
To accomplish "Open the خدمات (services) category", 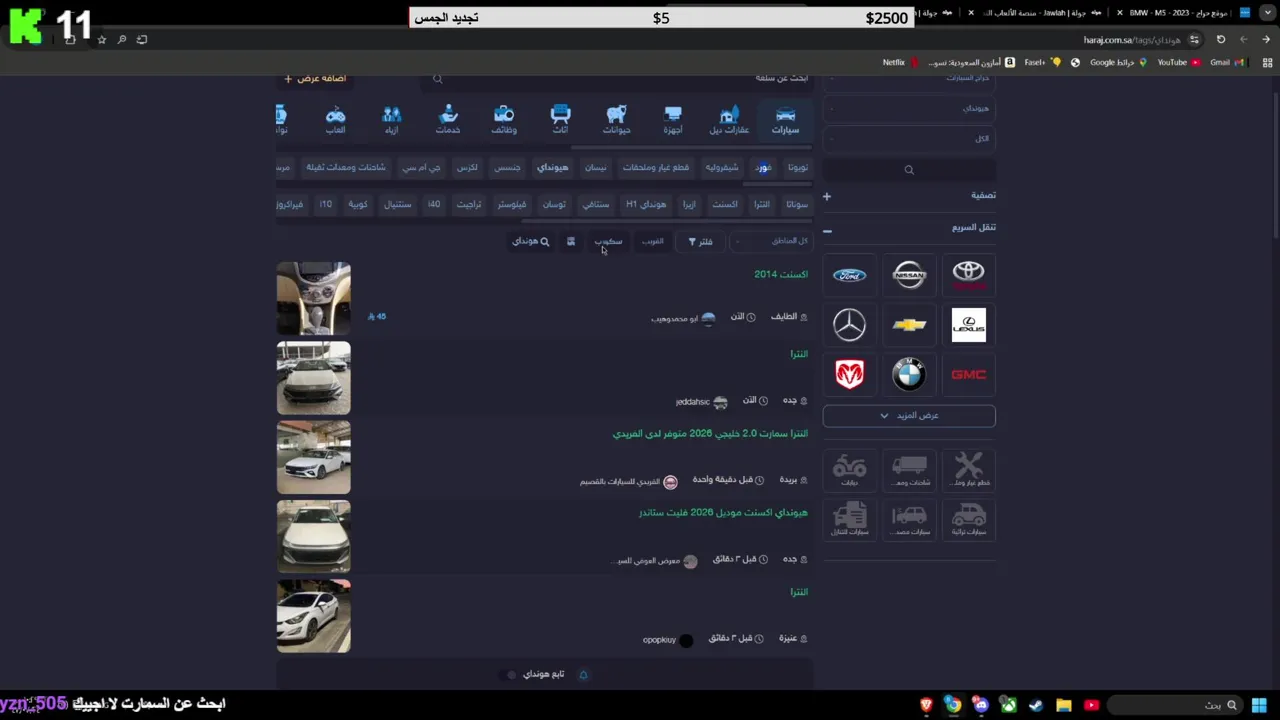I will 448,120.
